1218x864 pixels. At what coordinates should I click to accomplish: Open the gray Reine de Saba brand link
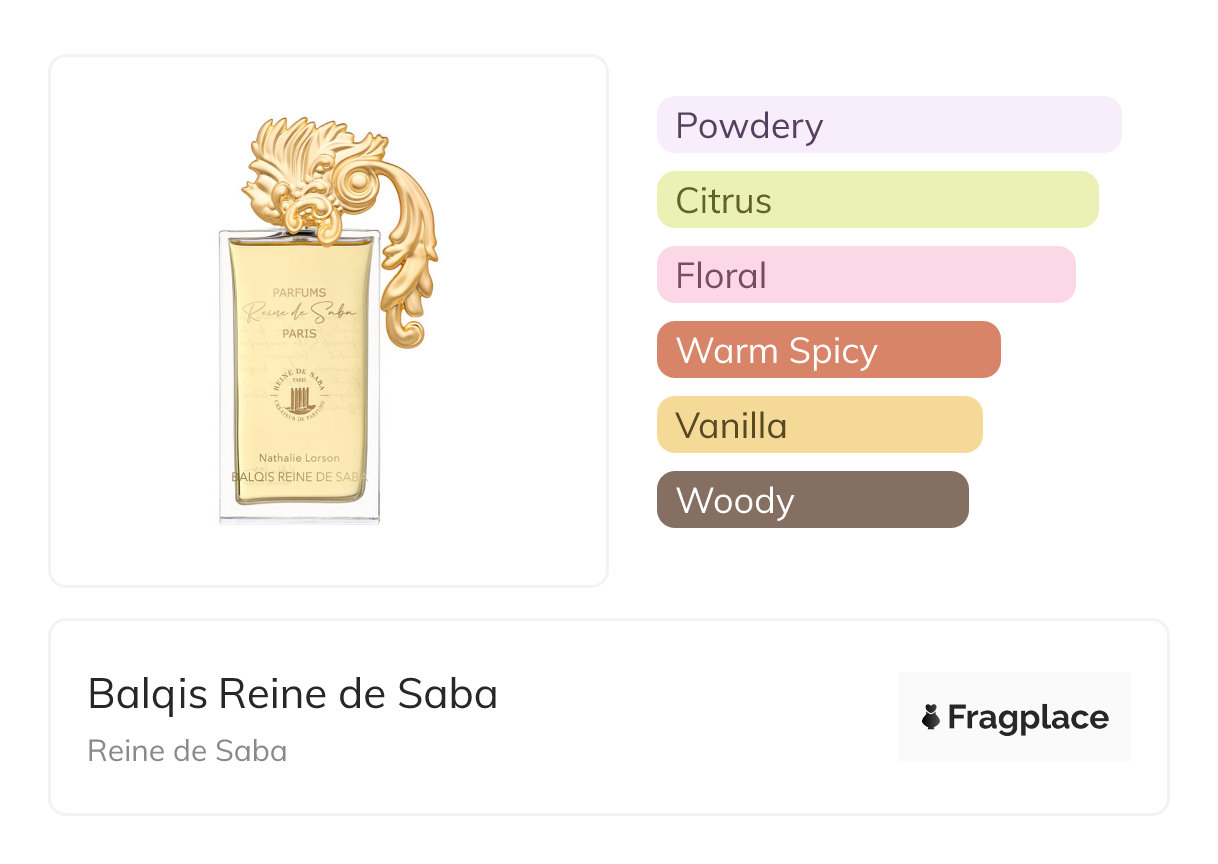[187, 751]
